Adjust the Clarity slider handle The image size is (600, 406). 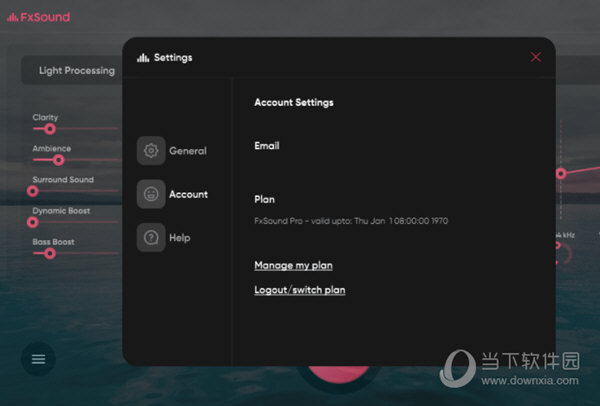[x=50, y=129]
